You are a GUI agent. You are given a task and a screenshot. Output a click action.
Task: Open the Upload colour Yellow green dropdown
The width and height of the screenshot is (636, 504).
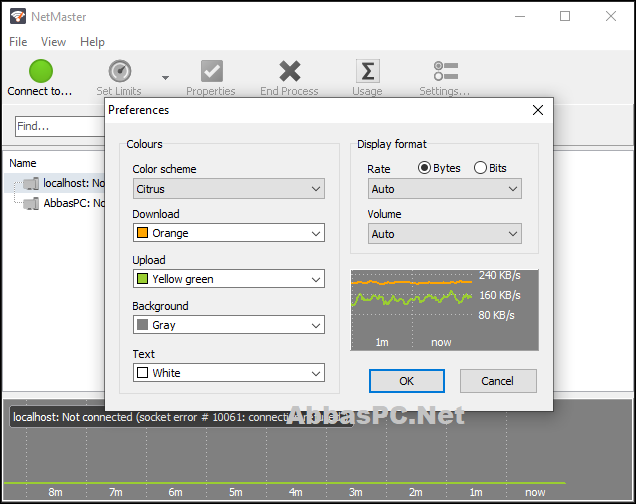(229, 279)
